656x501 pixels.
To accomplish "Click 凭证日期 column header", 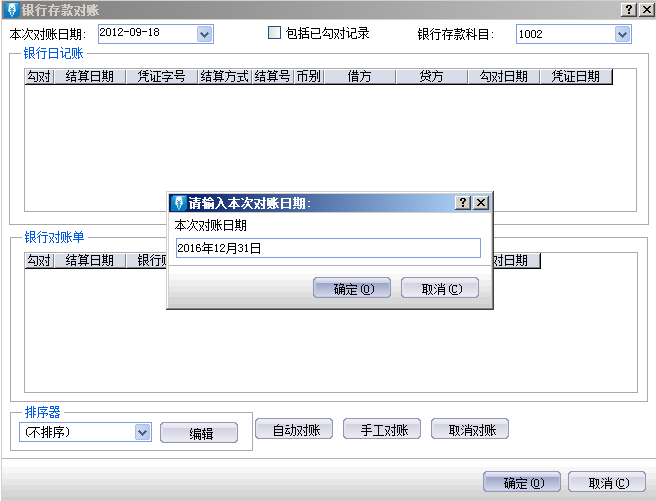I will [576, 77].
